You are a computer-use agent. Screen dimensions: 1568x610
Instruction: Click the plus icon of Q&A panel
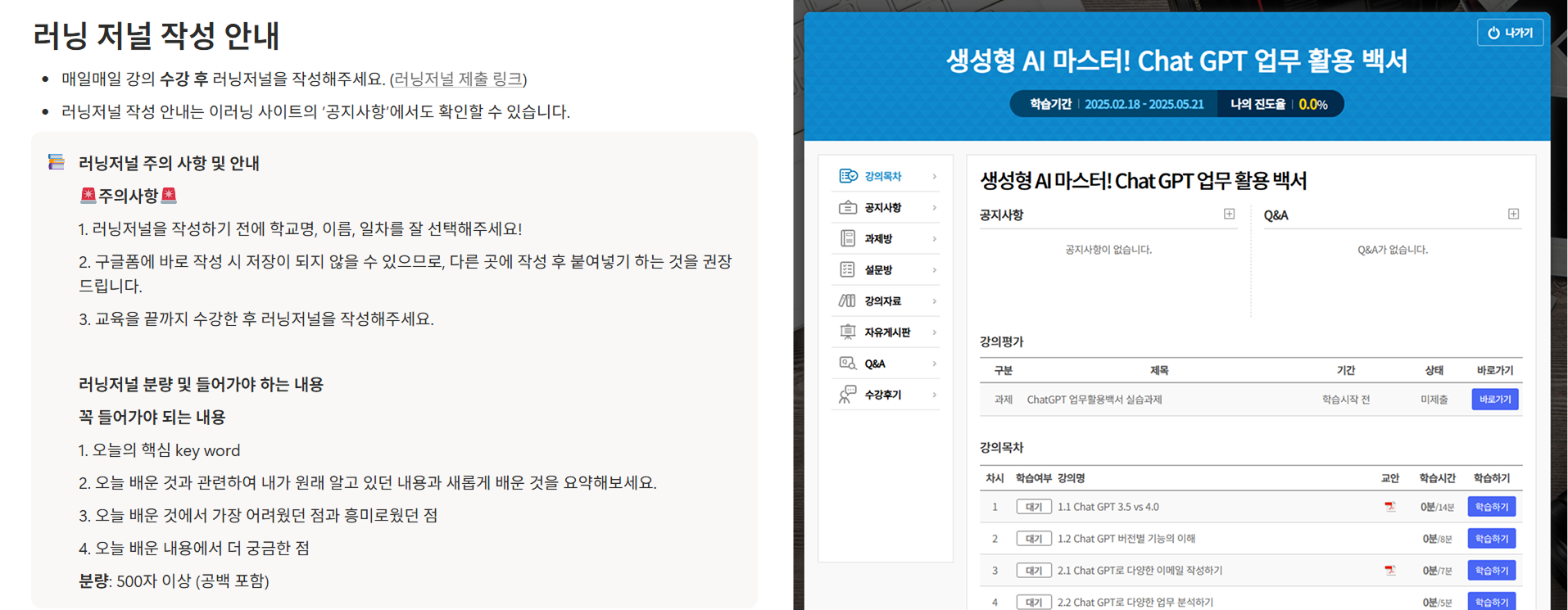pos(1513,214)
